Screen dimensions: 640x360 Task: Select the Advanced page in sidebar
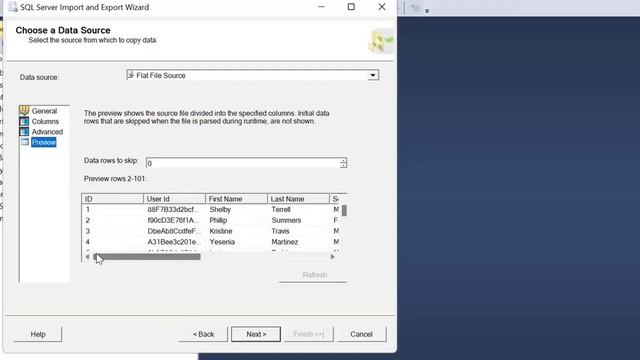click(47, 132)
